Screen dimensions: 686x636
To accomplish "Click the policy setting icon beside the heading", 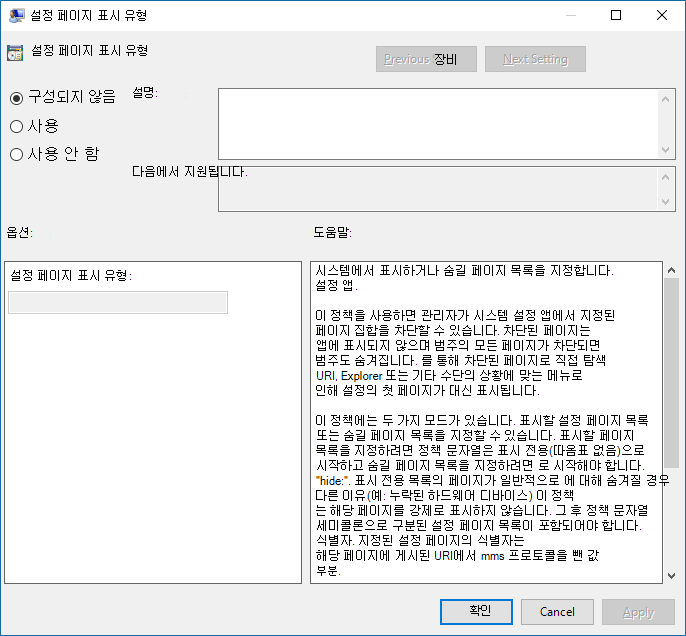I will coord(15,53).
